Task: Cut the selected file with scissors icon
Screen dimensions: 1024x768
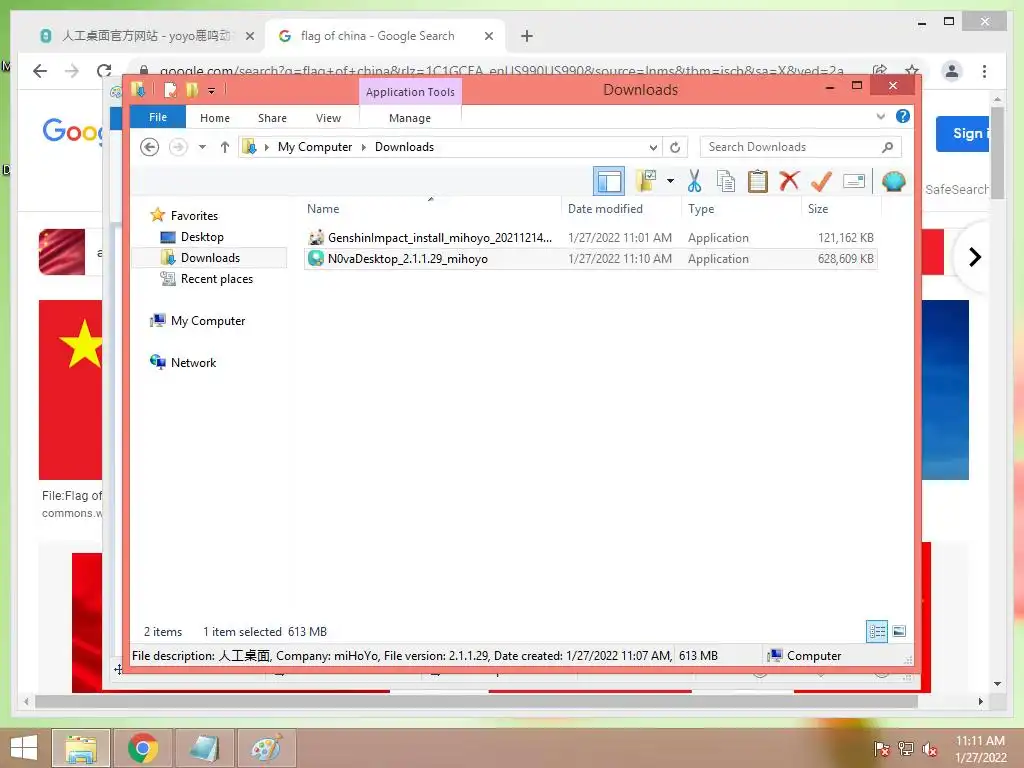Action: coord(694,181)
